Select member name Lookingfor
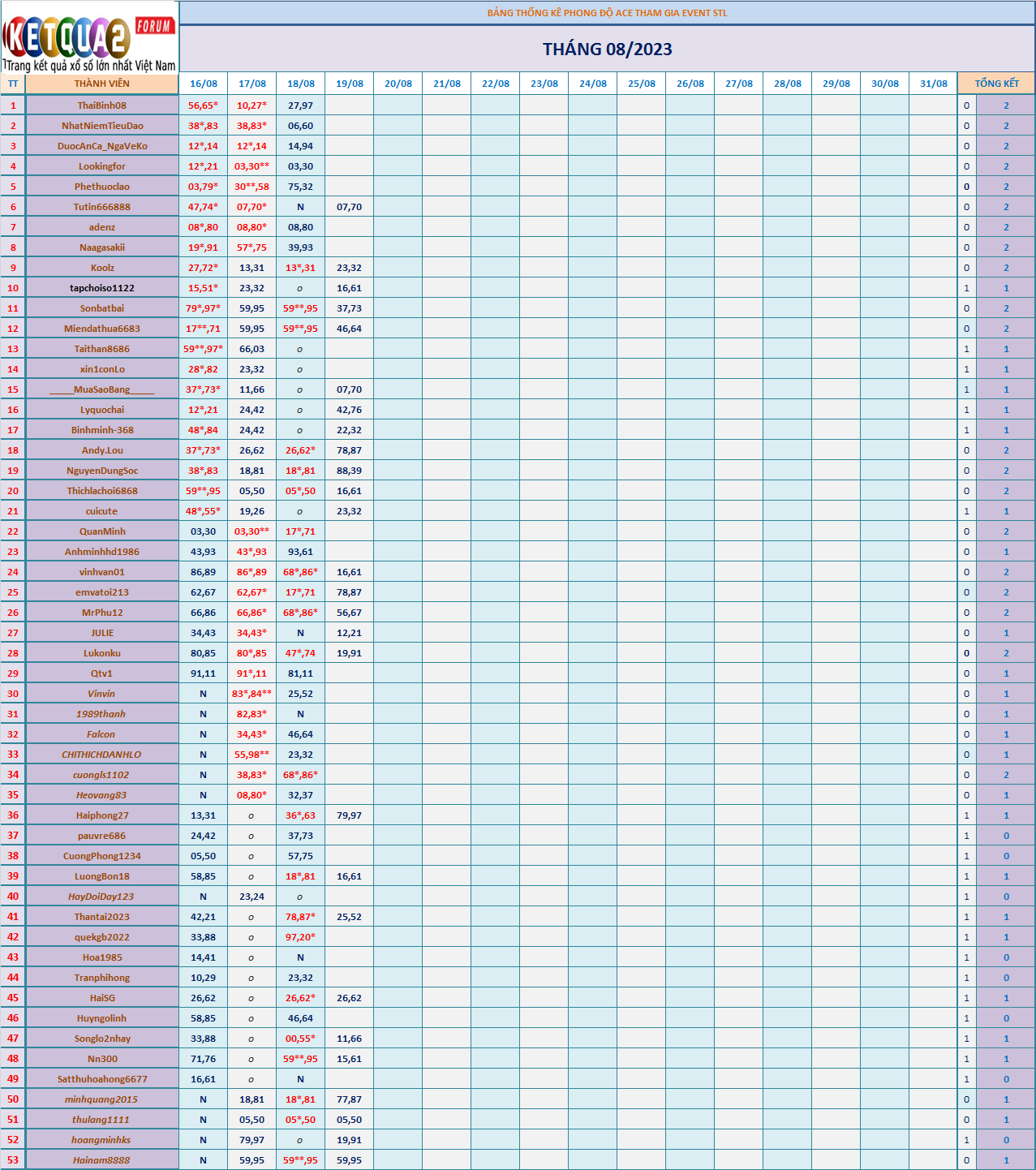The height and width of the screenshot is (1170, 1036). (x=102, y=166)
